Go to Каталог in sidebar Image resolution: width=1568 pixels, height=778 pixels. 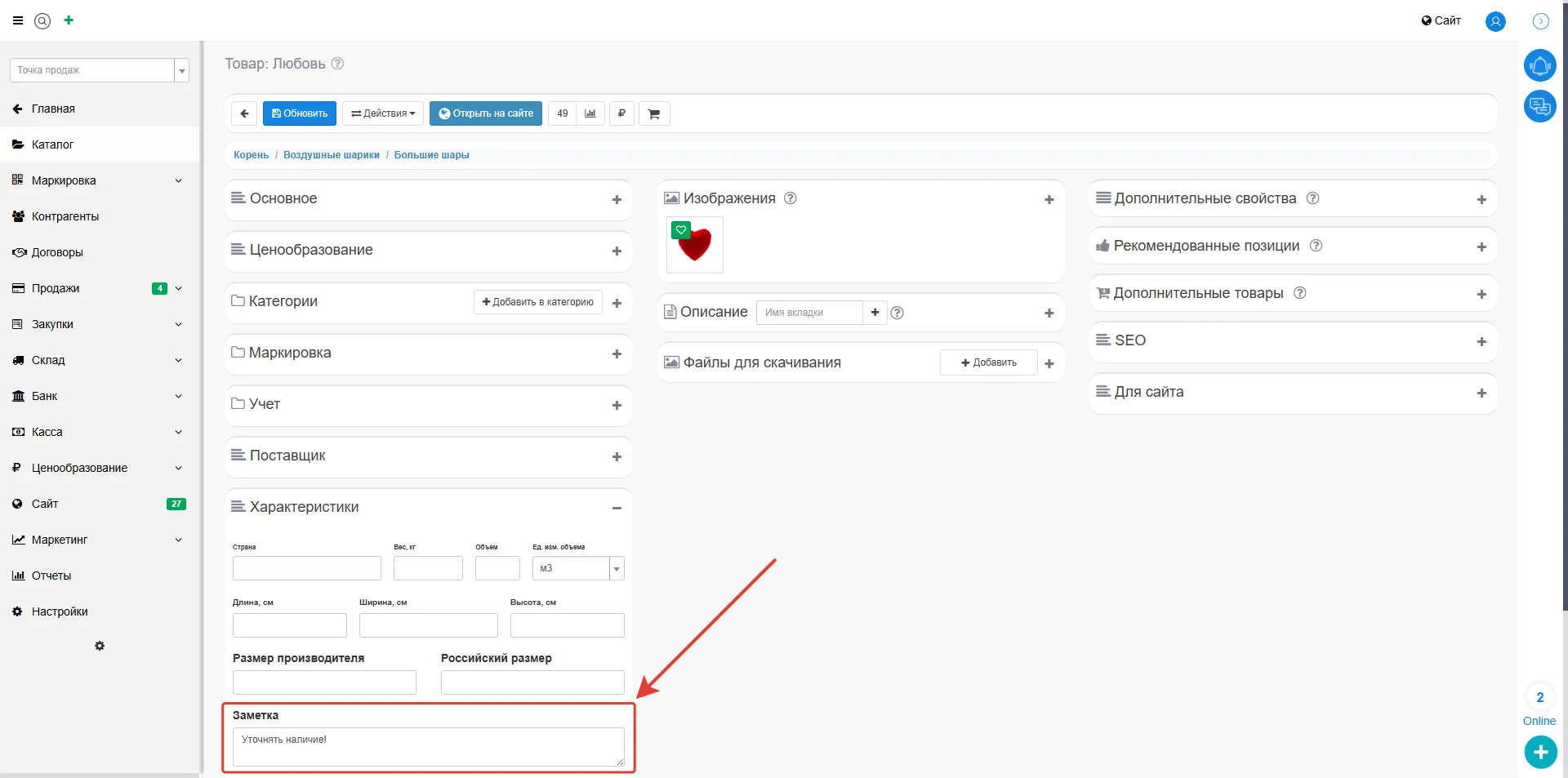click(x=52, y=144)
